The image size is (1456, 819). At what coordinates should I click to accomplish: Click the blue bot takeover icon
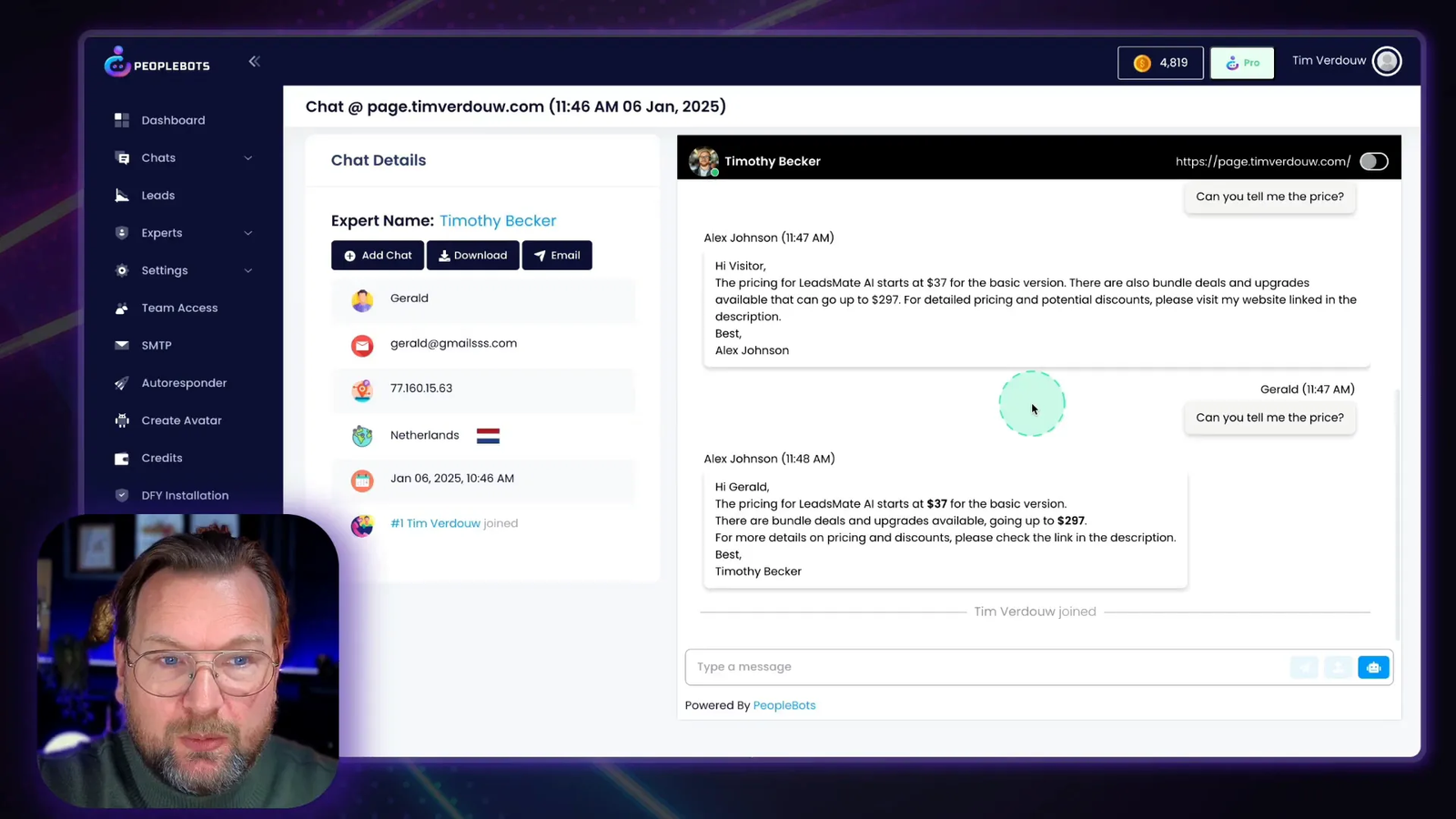[x=1373, y=667]
